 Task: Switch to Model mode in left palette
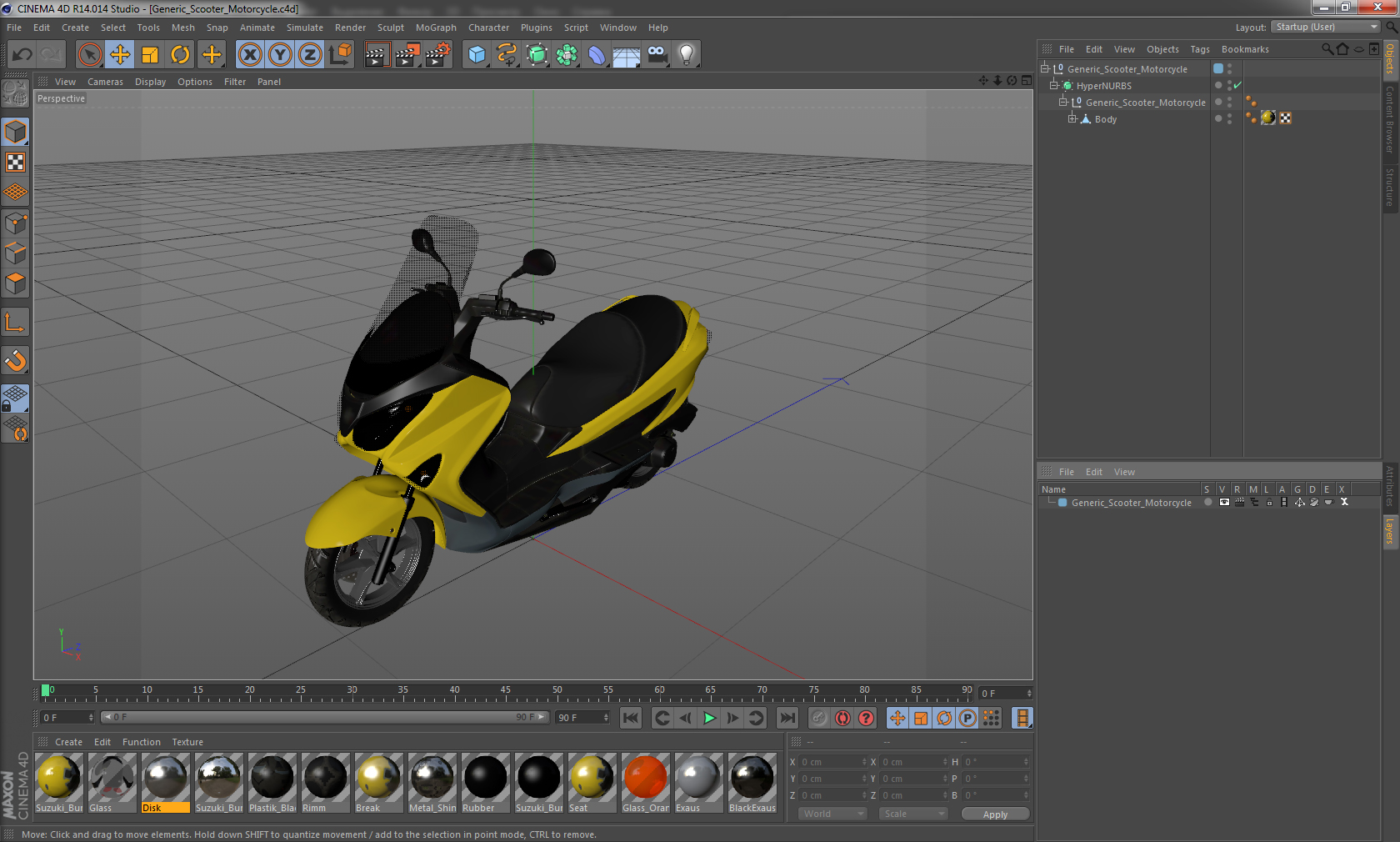click(16, 132)
